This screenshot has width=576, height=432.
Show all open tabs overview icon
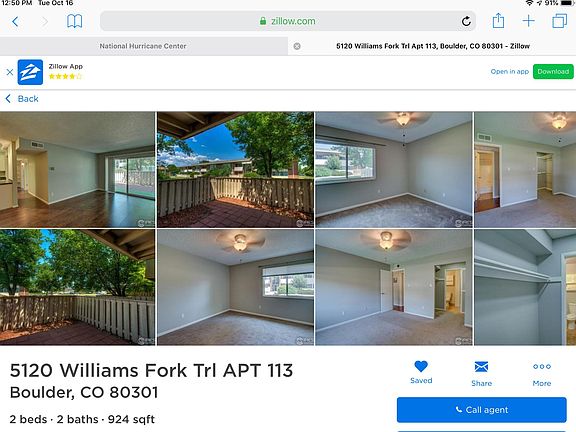point(559,21)
